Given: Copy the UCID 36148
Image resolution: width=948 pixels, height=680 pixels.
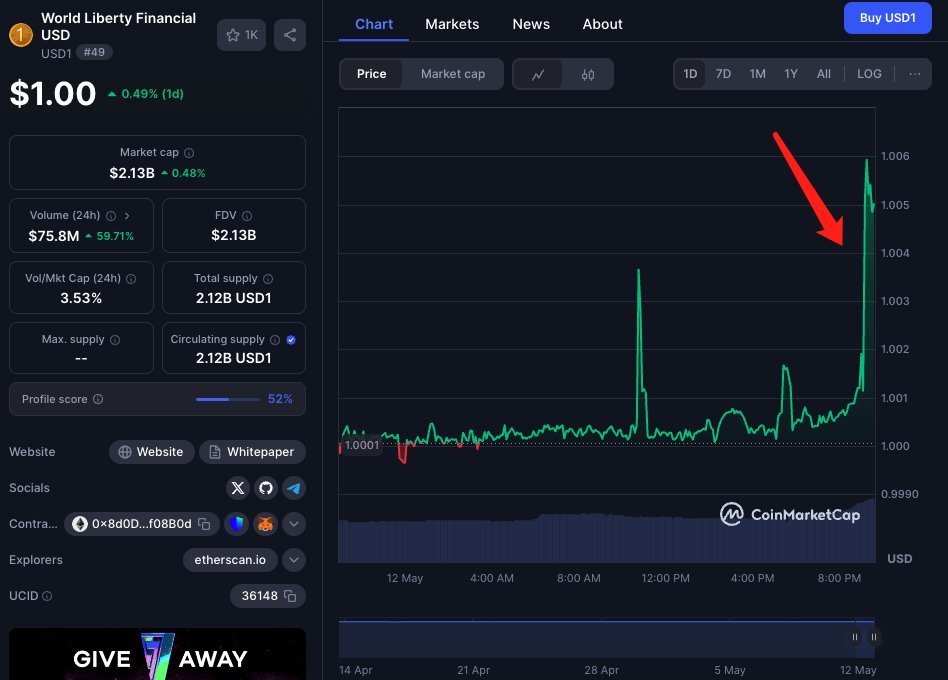Looking at the screenshot, I should (290, 596).
